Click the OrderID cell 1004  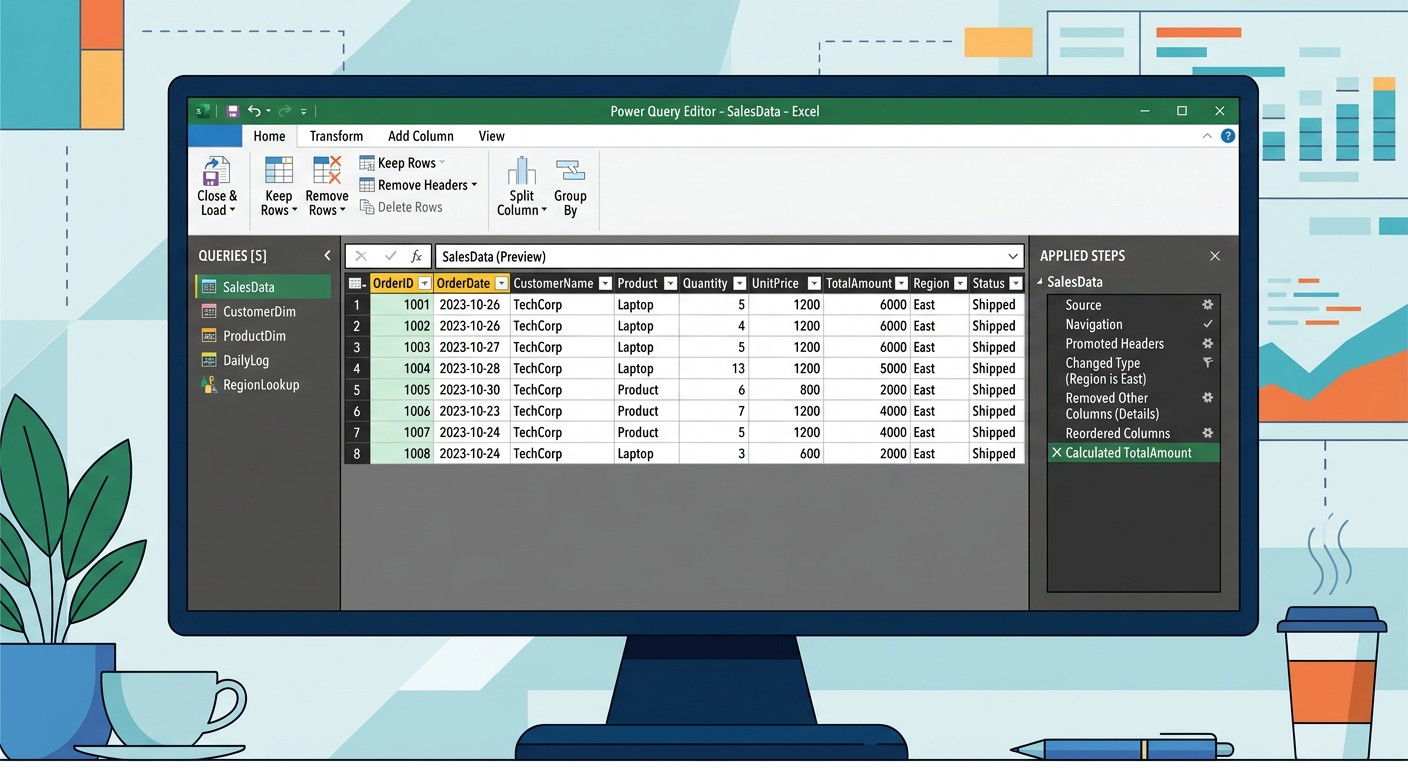click(x=402, y=369)
